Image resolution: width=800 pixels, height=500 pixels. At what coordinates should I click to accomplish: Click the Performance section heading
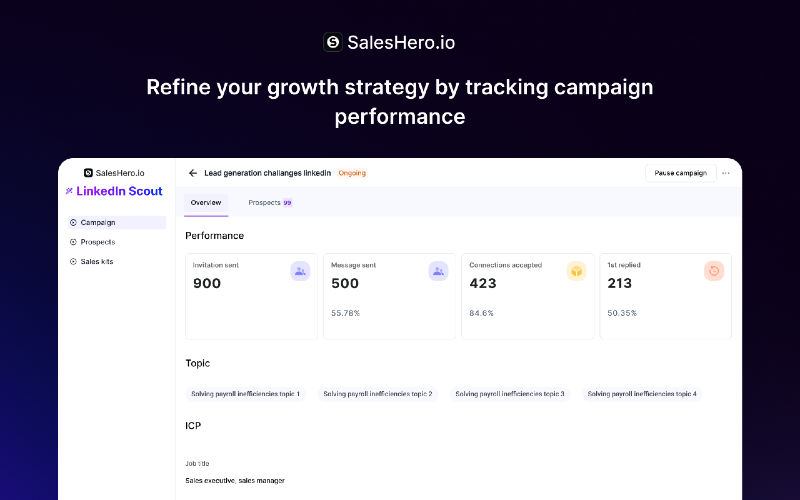215,236
